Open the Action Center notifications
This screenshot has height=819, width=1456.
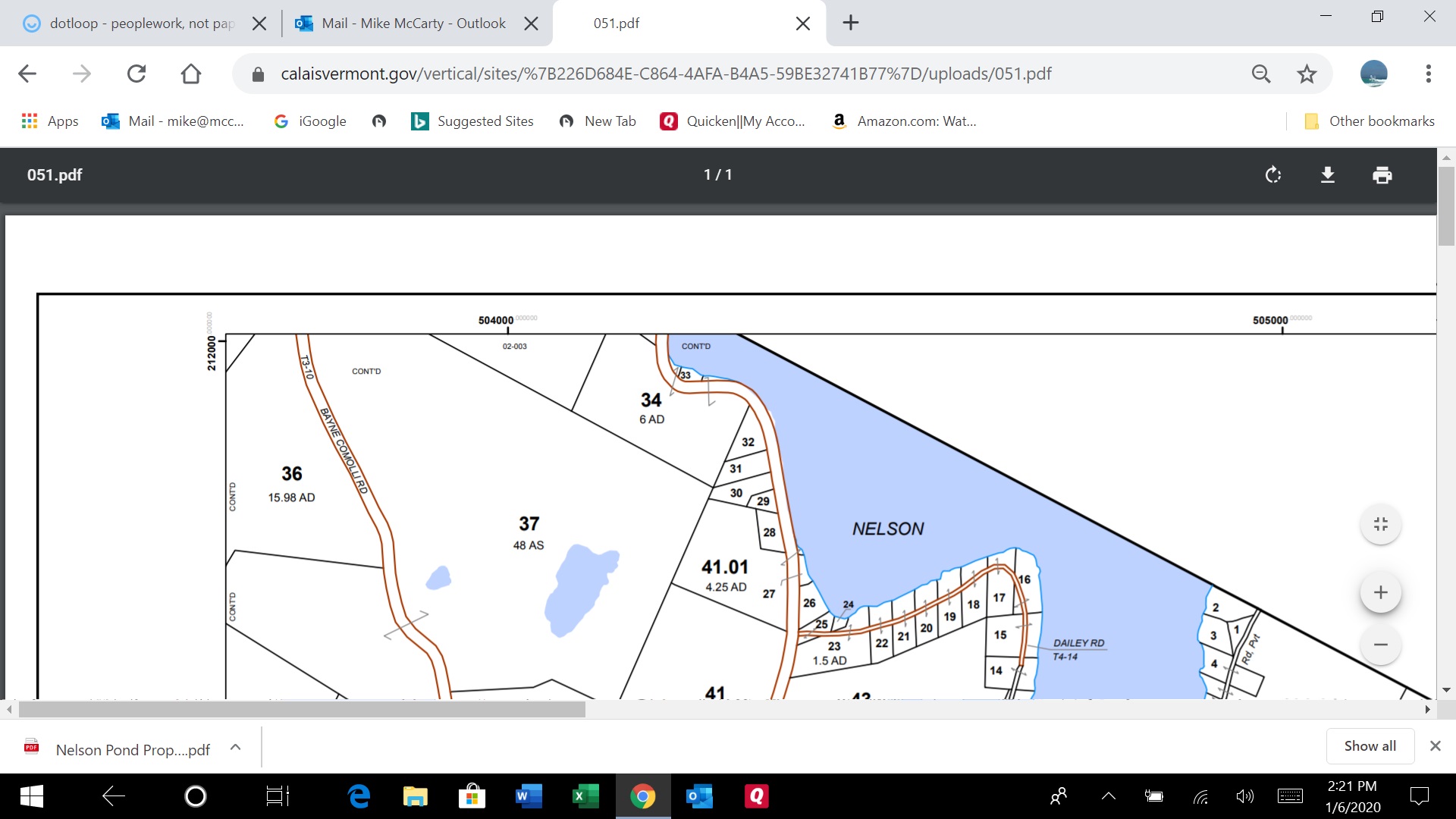1420,796
